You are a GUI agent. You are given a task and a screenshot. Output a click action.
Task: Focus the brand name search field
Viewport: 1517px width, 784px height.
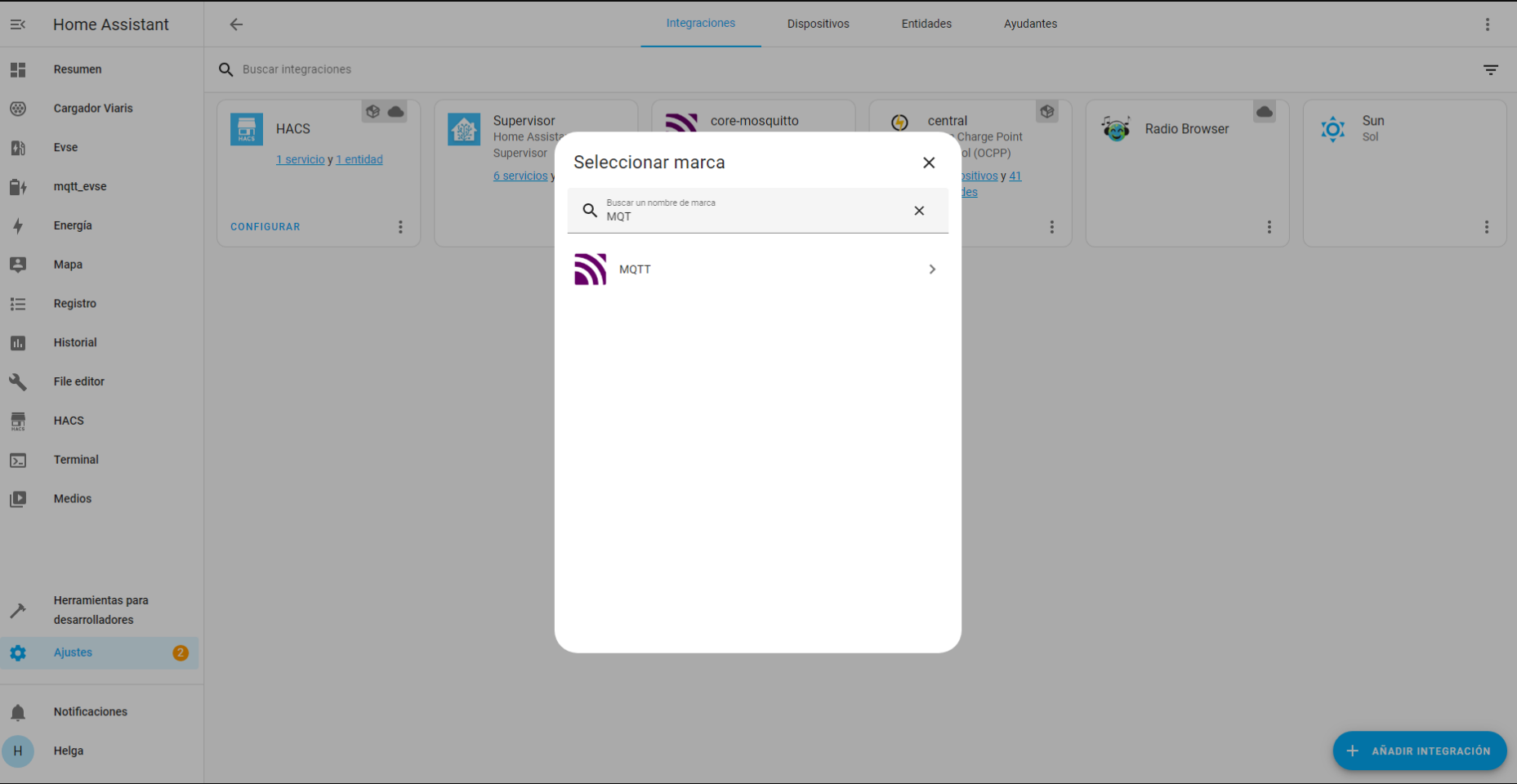click(758, 211)
